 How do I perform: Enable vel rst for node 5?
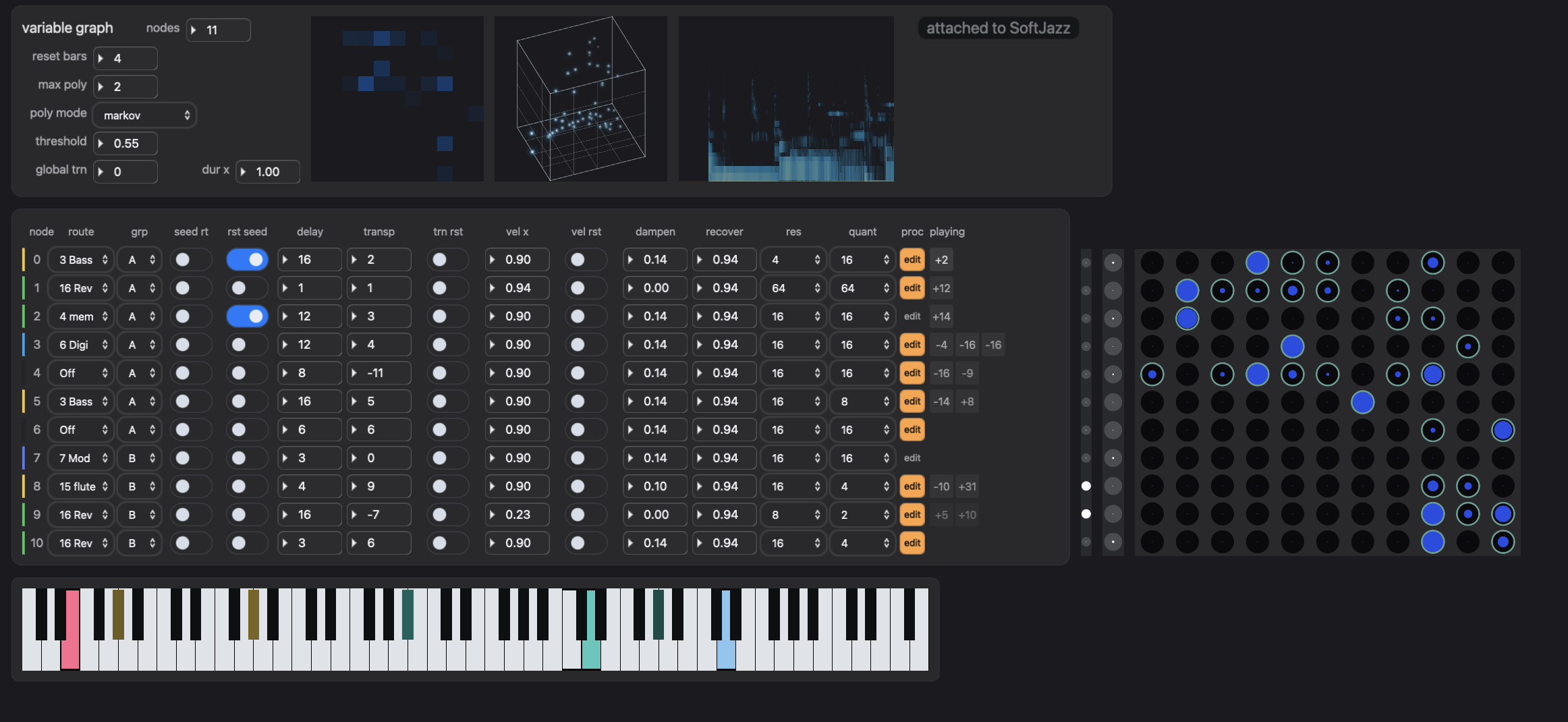point(586,401)
